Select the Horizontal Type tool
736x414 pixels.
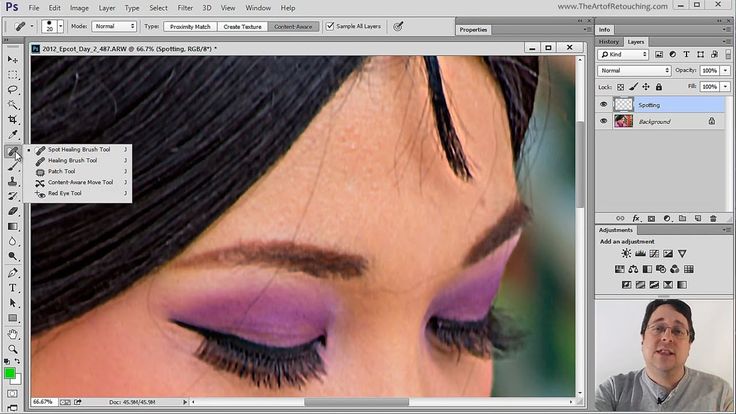(13, 288)
